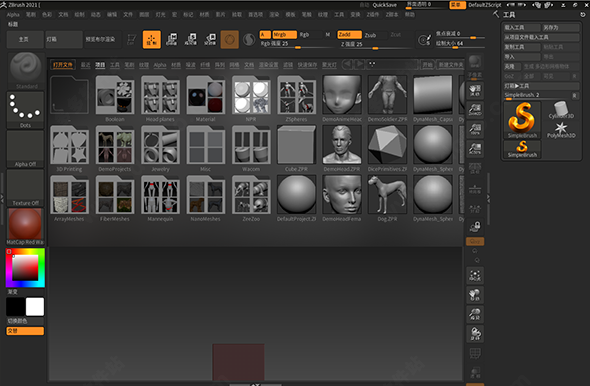Click the Zoom2D magnifier icon
The width and height of the screenshot is (590, 386).
[475, 109]
